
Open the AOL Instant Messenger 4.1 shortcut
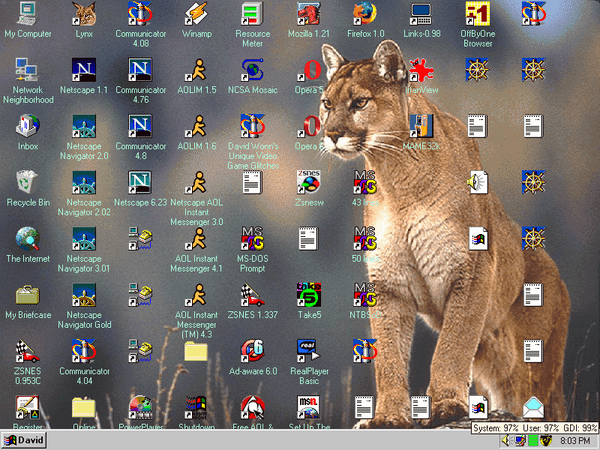click(x=196, y=239)
